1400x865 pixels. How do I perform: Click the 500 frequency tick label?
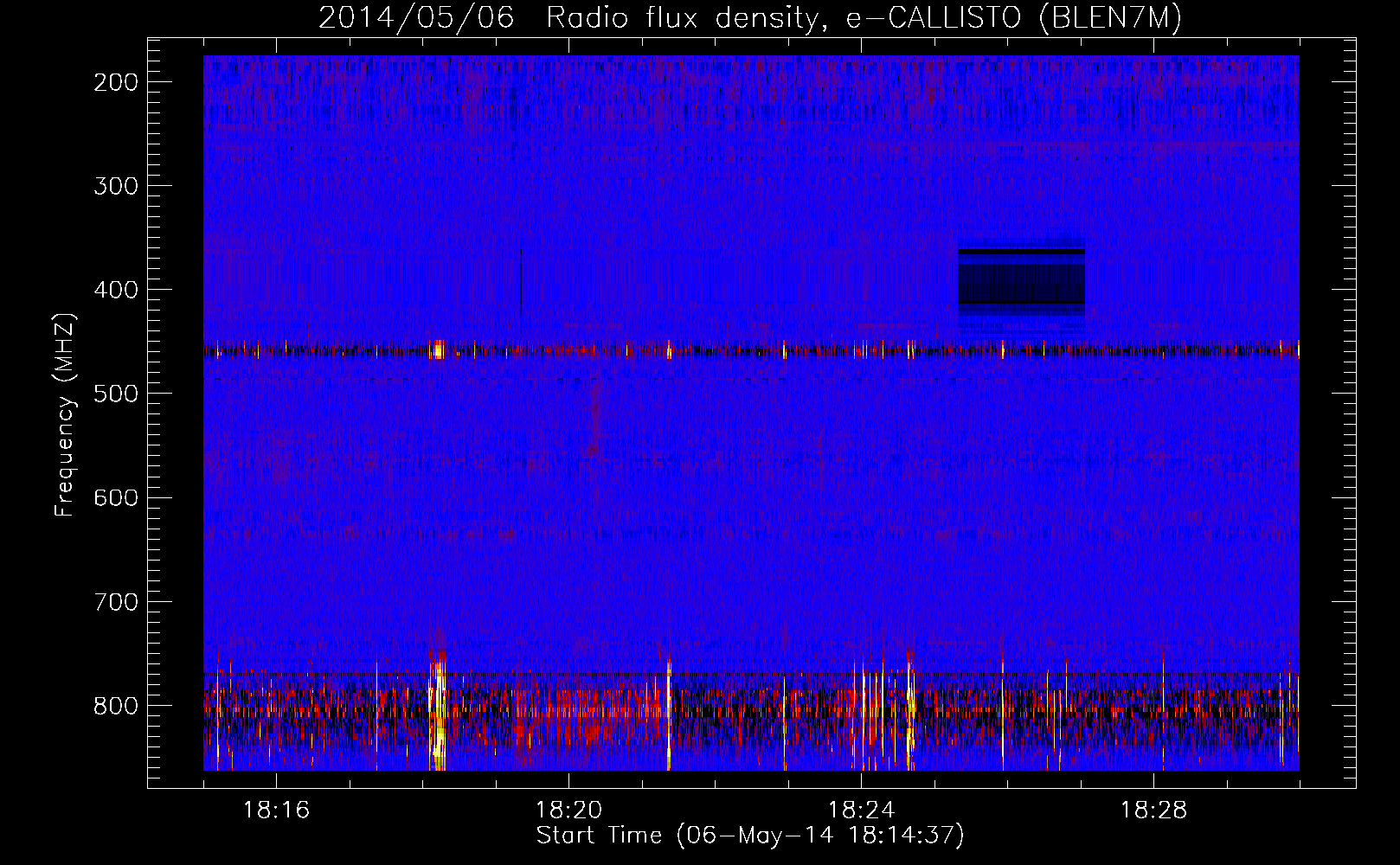coord(115,394)
